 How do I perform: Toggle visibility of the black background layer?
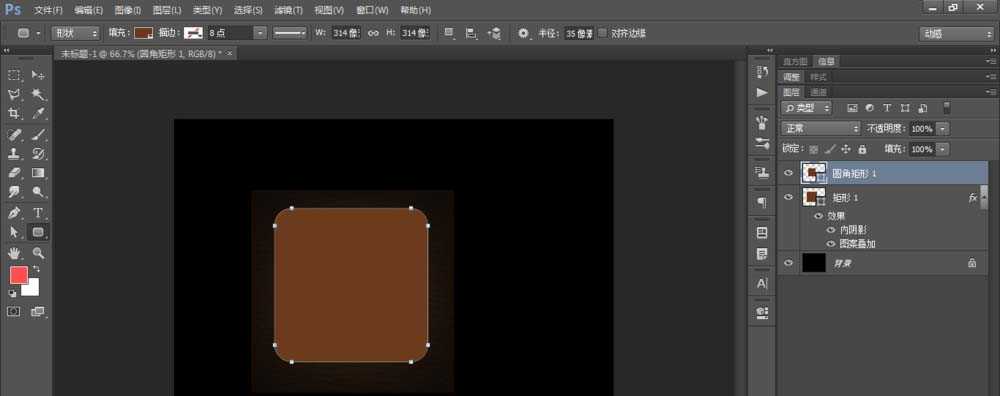coord(789,262)
